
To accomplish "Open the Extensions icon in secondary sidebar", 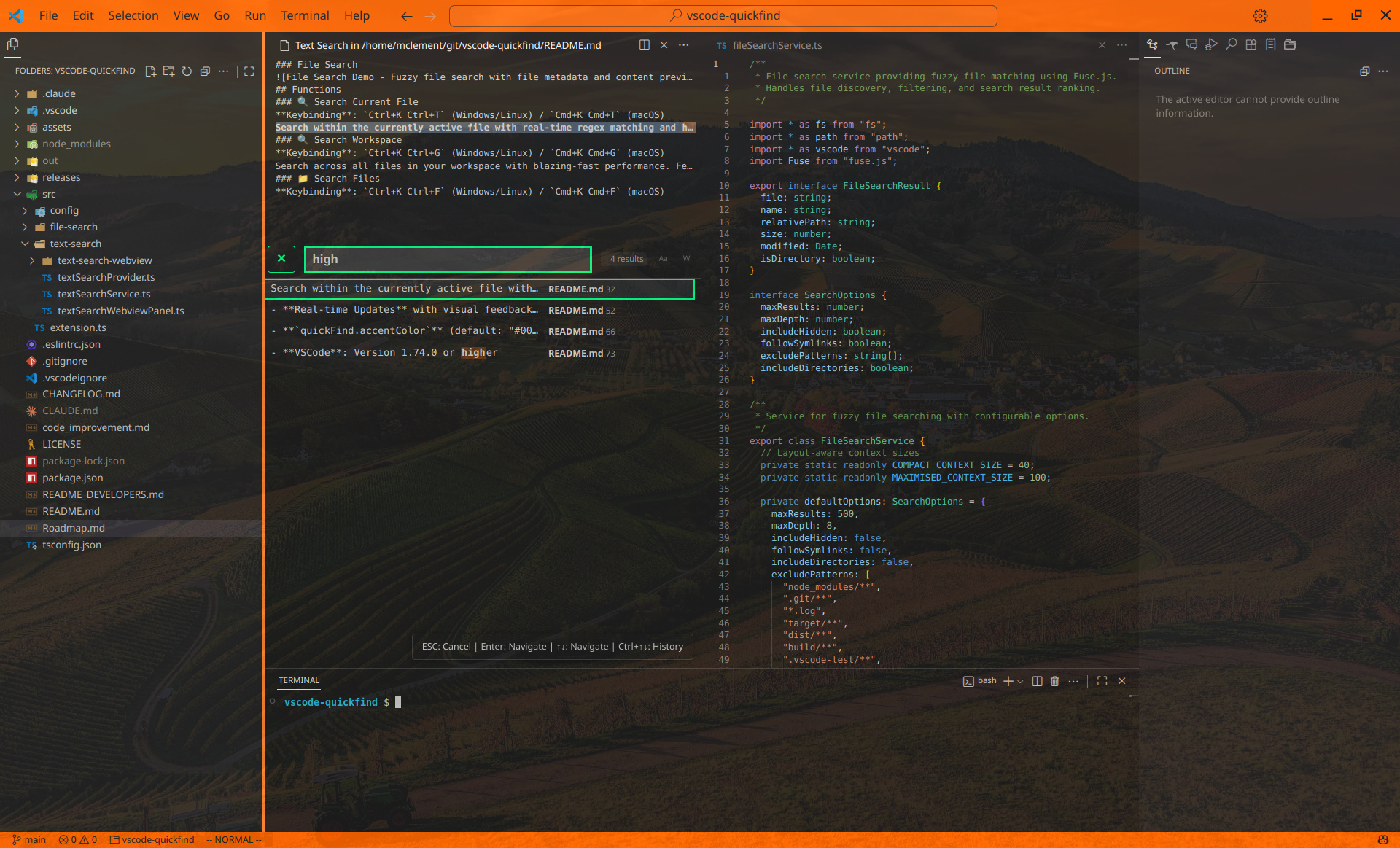I will click(x=1251, y=44).
